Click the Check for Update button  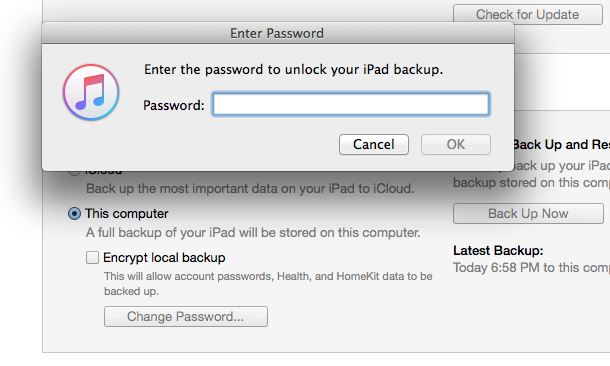pyautogui.click(x=528, y=14)
